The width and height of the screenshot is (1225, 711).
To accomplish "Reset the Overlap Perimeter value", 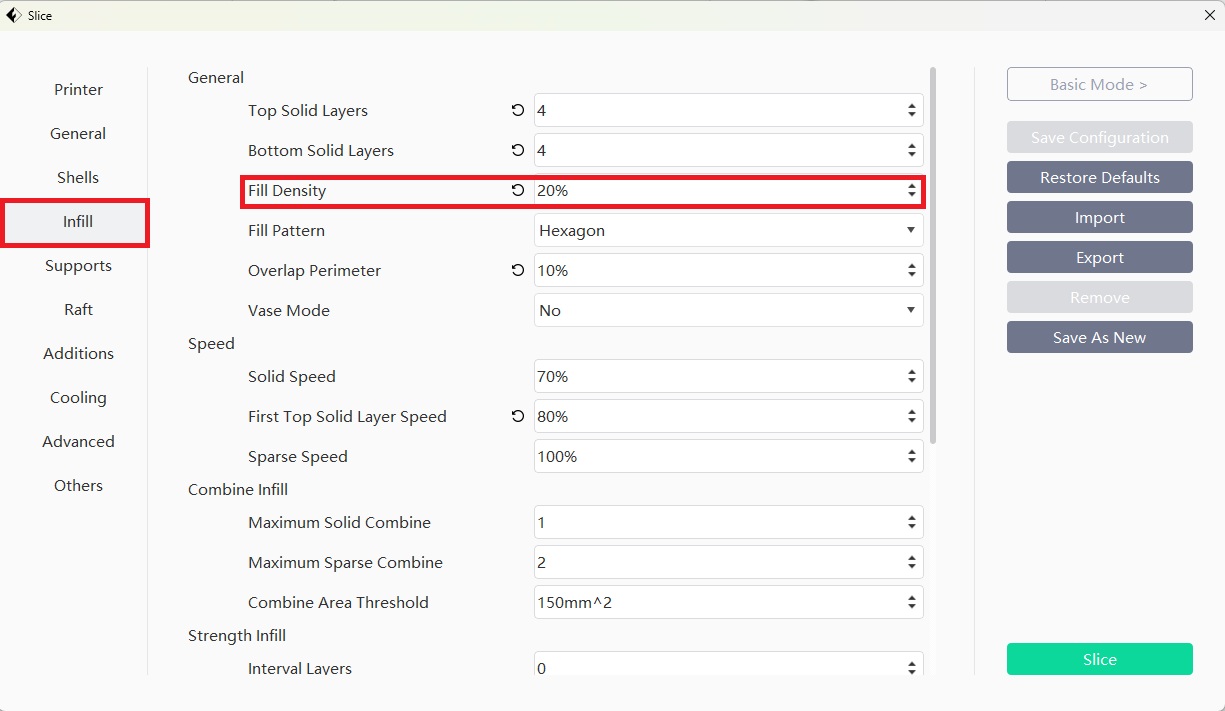I will click(x=517, y=270).
